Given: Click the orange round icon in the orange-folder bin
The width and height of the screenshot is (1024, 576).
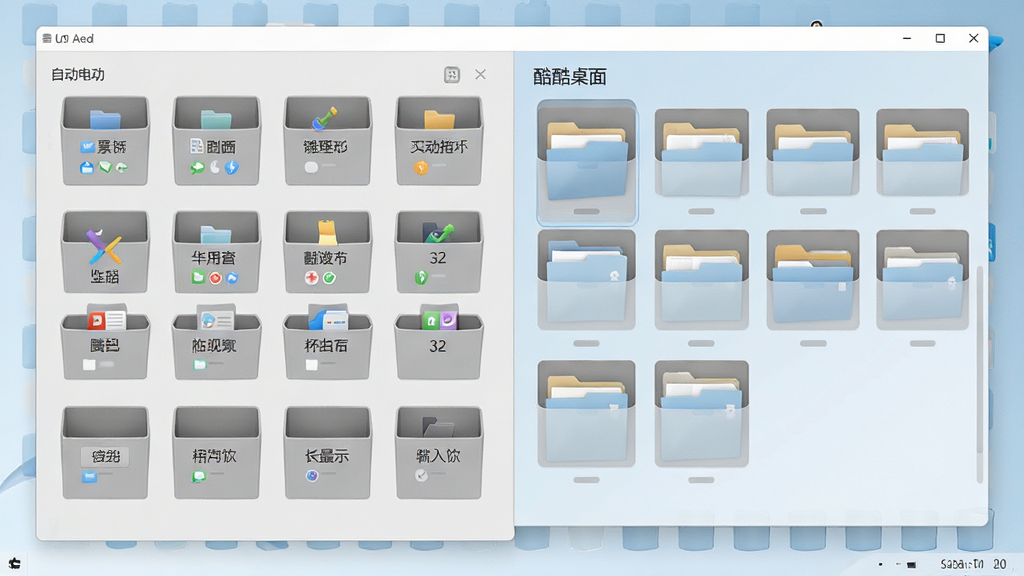Looking at the screenshot, I should (x=421, y=168).
